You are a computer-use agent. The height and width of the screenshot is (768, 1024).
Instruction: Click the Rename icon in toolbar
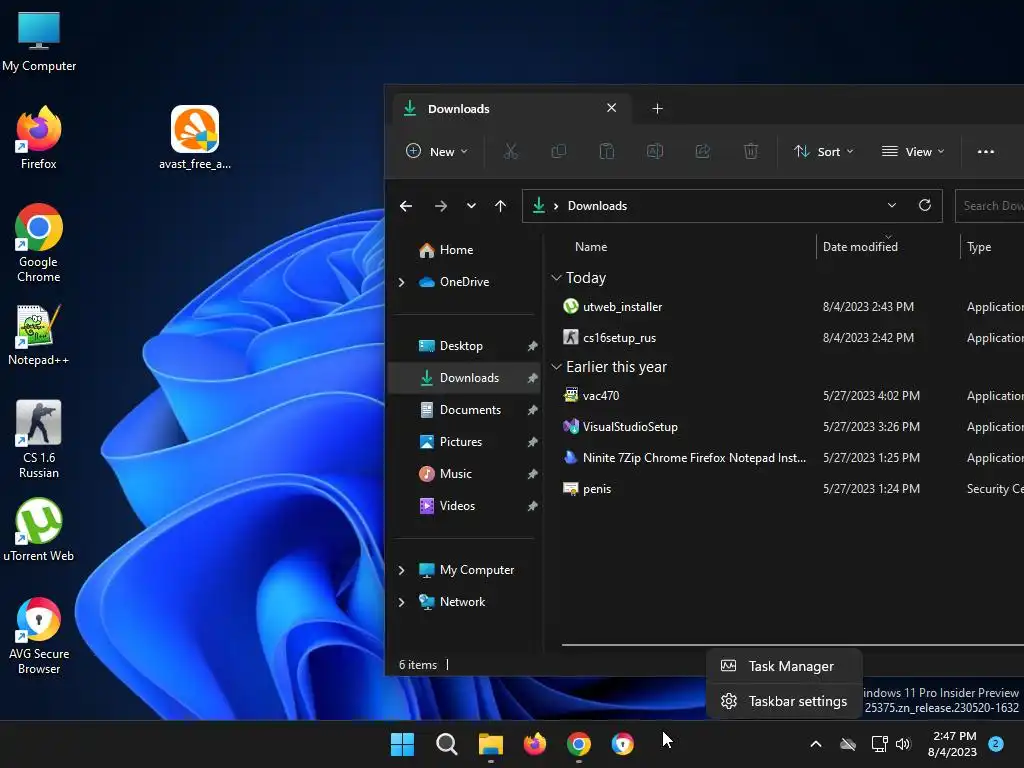(x=654, y=152)
